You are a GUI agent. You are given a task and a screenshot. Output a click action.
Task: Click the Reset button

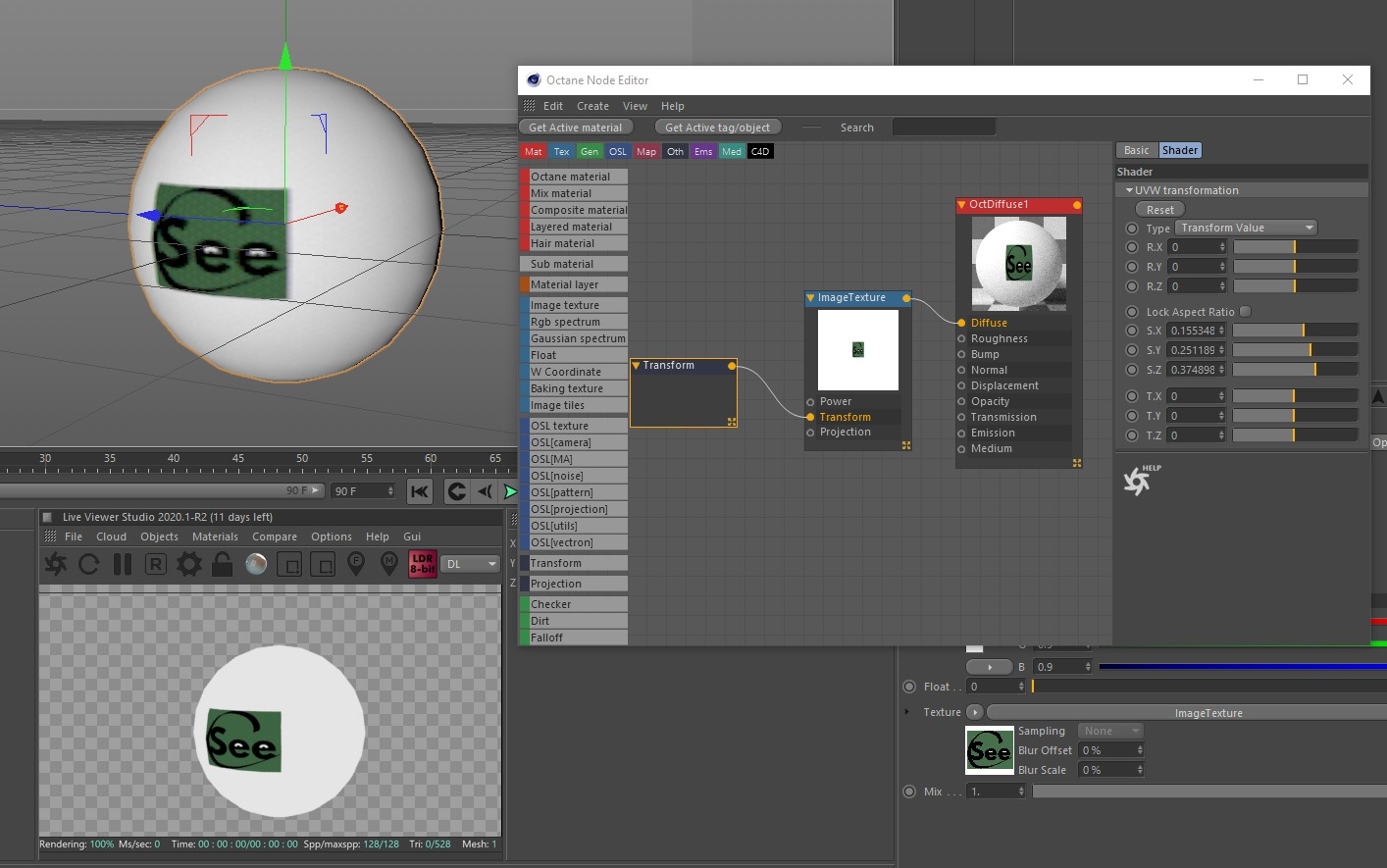click(1159, 210)
